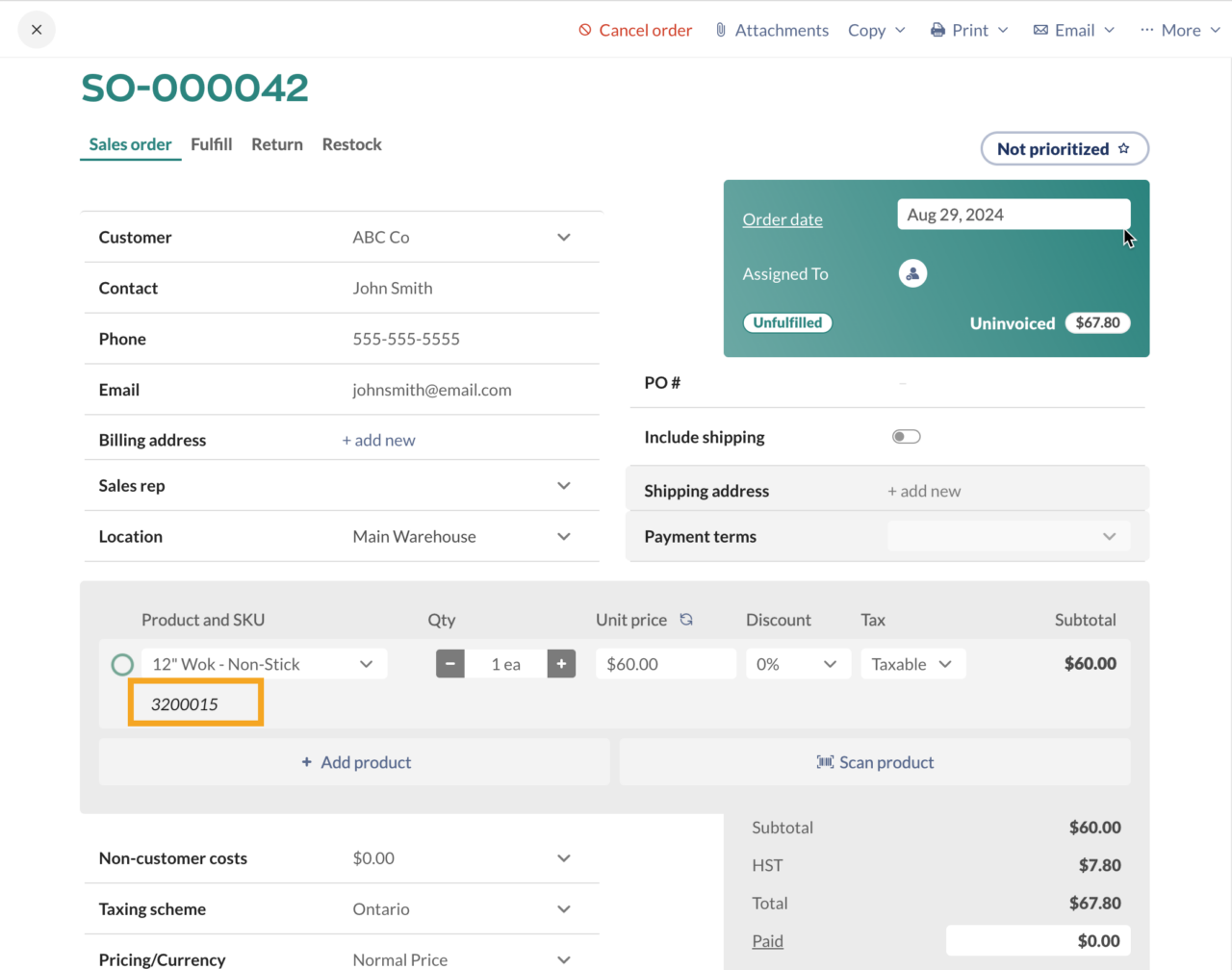The height and width of the screenshot is (970, 1232).
Task: Click add new beside Billing address
Action: [x=378, y=440]
